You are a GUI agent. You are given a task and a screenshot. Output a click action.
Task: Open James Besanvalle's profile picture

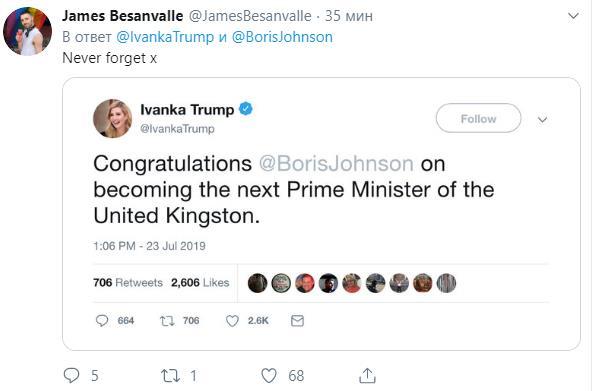point(27,31)
